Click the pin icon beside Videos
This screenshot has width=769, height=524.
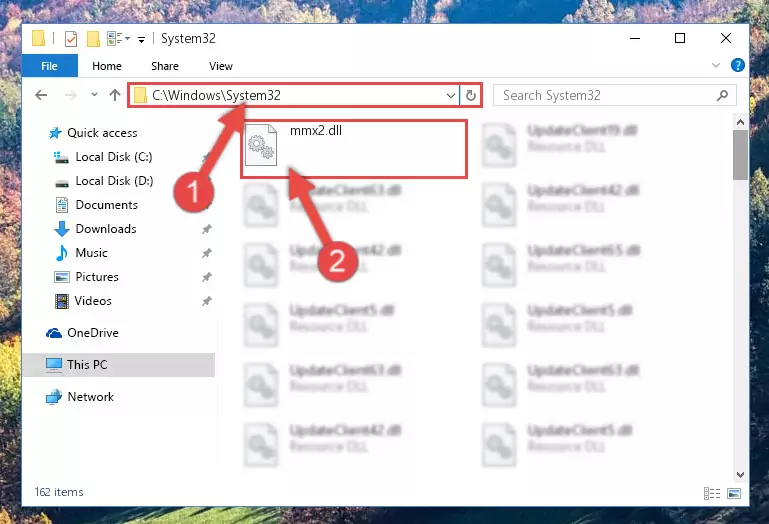tap(207, 301)
